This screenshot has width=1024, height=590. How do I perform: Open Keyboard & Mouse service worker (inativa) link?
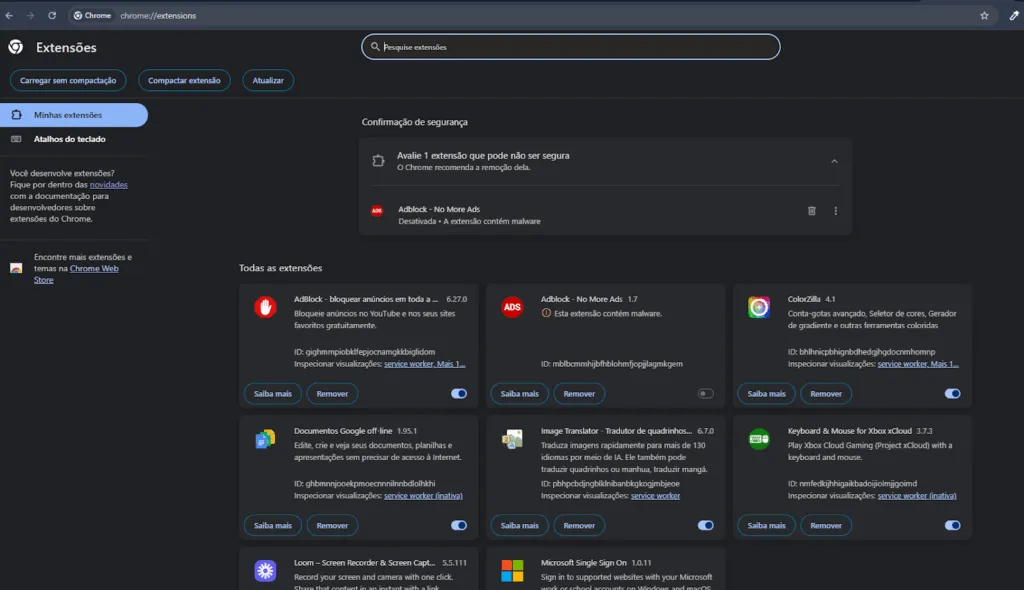[917, 496]
